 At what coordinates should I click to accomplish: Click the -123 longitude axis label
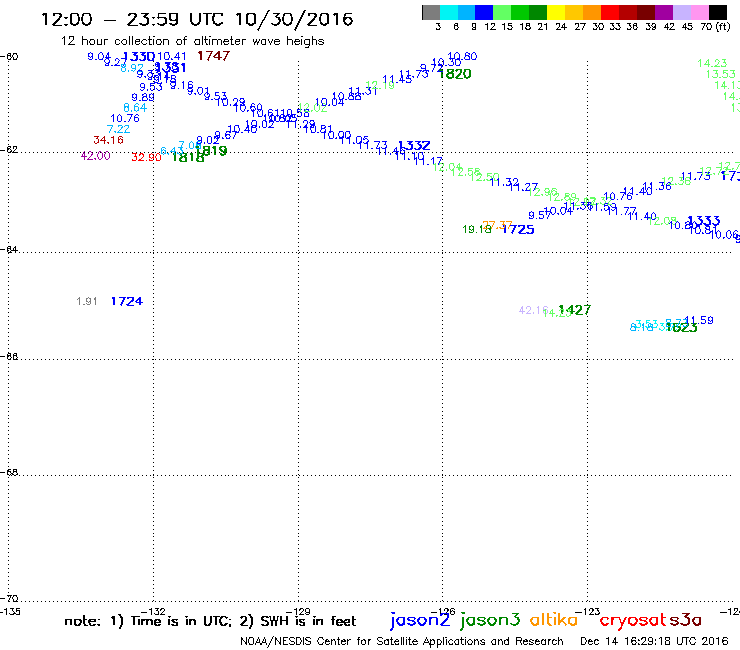click(588, 612)
